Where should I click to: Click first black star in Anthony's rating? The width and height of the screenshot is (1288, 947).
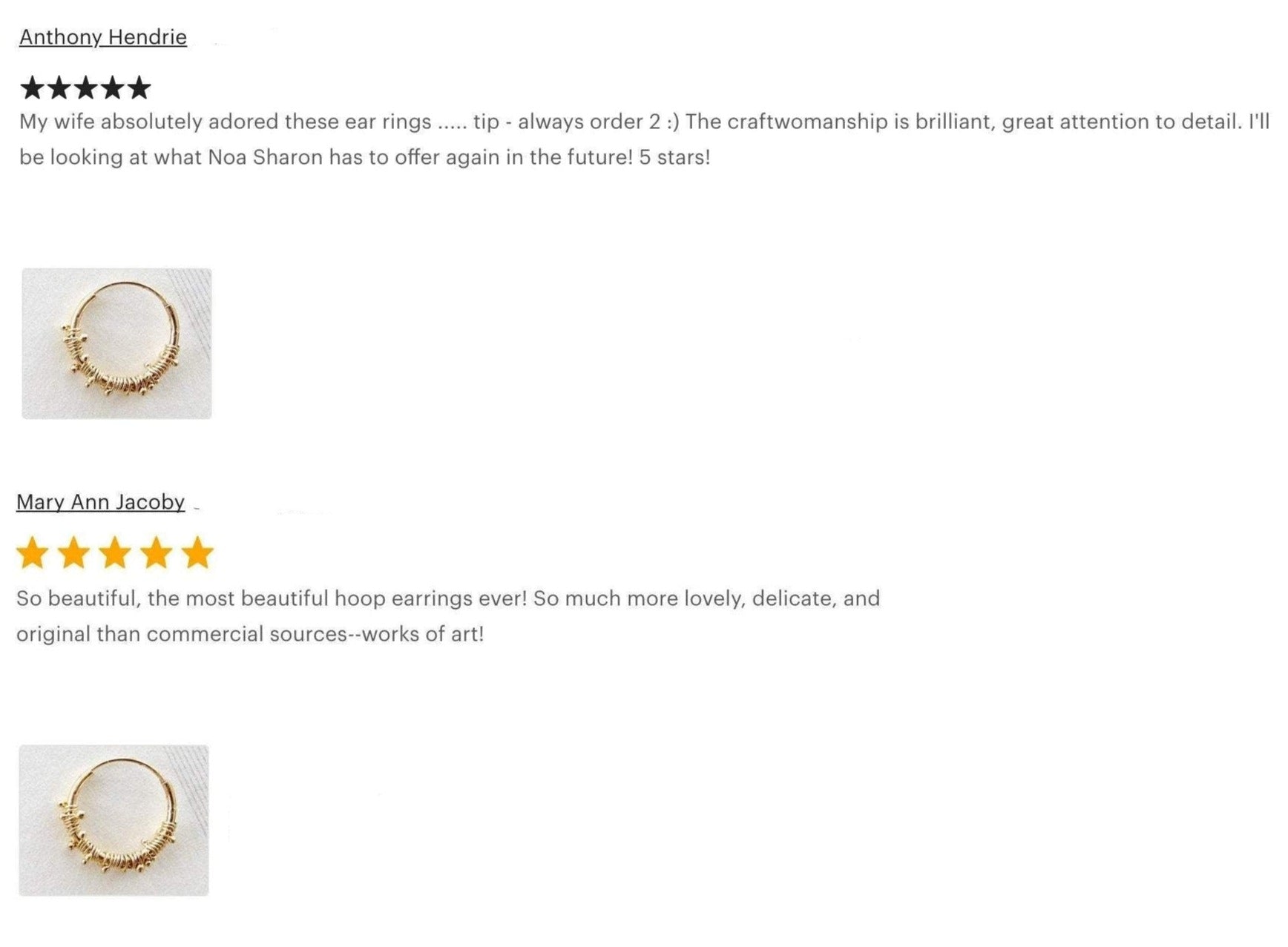[x=33, y=88]
